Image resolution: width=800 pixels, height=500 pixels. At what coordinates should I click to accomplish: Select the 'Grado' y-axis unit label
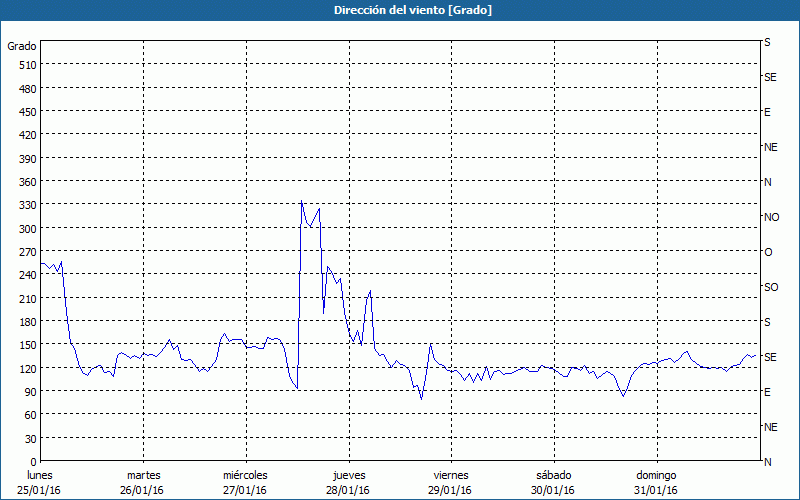22,46
